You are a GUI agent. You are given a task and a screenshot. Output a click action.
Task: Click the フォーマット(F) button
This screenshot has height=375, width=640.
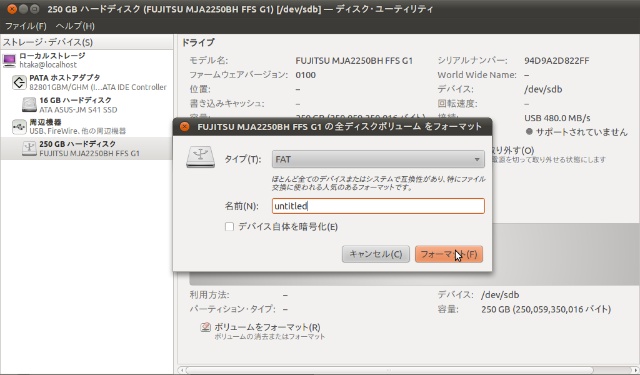point(449,254)
